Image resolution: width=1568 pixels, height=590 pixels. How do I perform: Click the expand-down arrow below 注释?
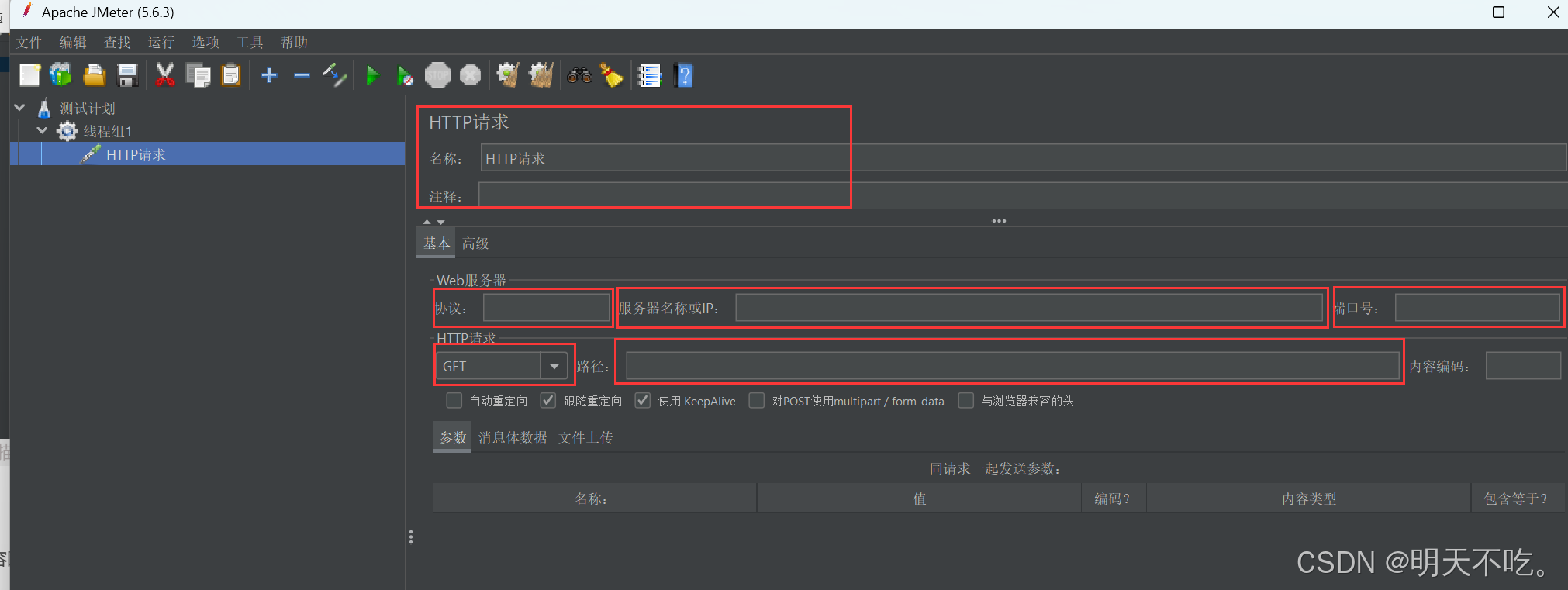pos(440,222)
